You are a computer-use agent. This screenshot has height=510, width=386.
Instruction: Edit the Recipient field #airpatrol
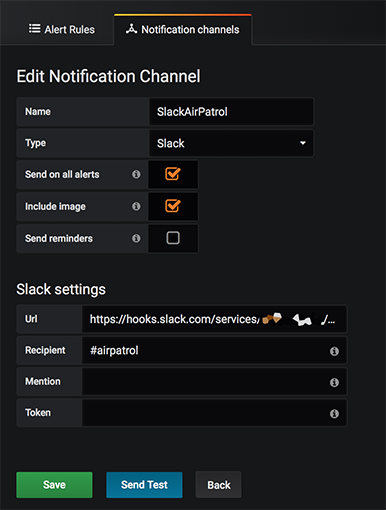click(x=214, y=350)
